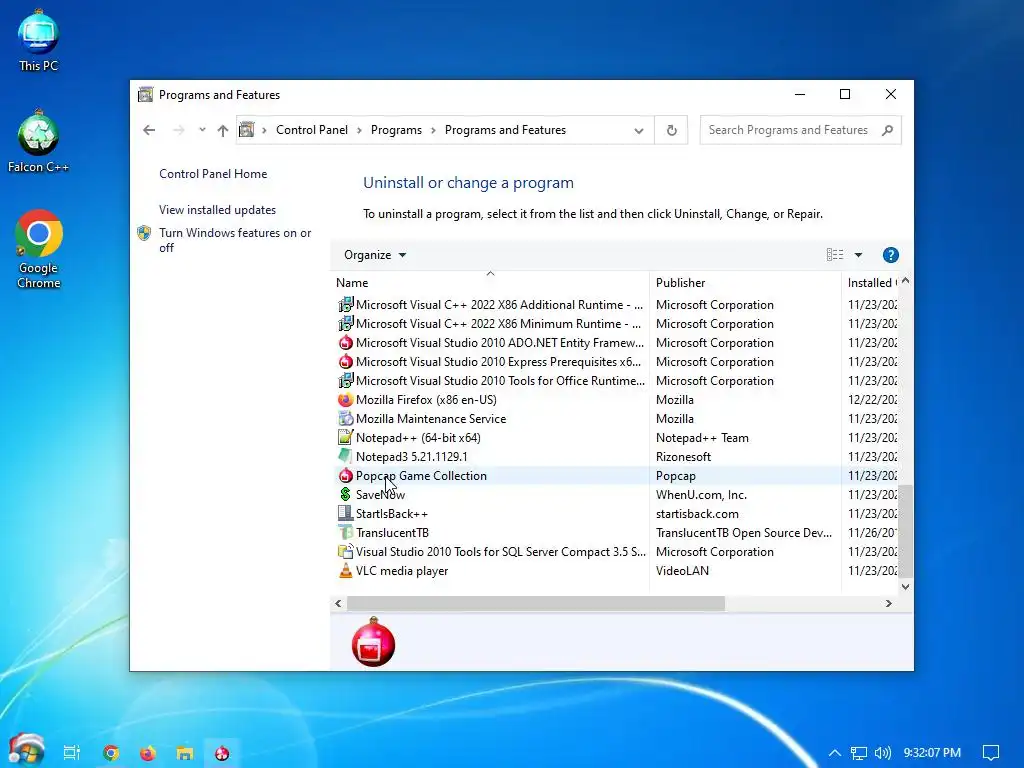Click the Back navigation arrow

[149, 130]
